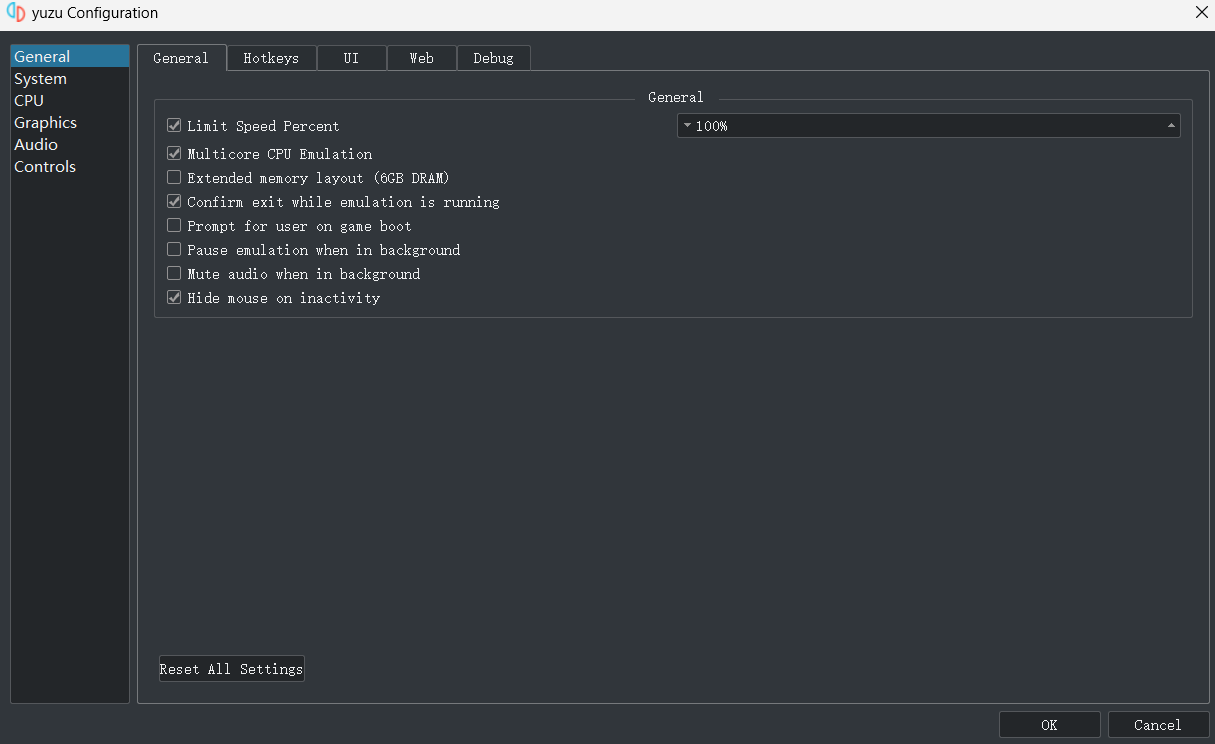Open the UI tab
Screen dimensions: 1215x744
[x=351, y=58]
